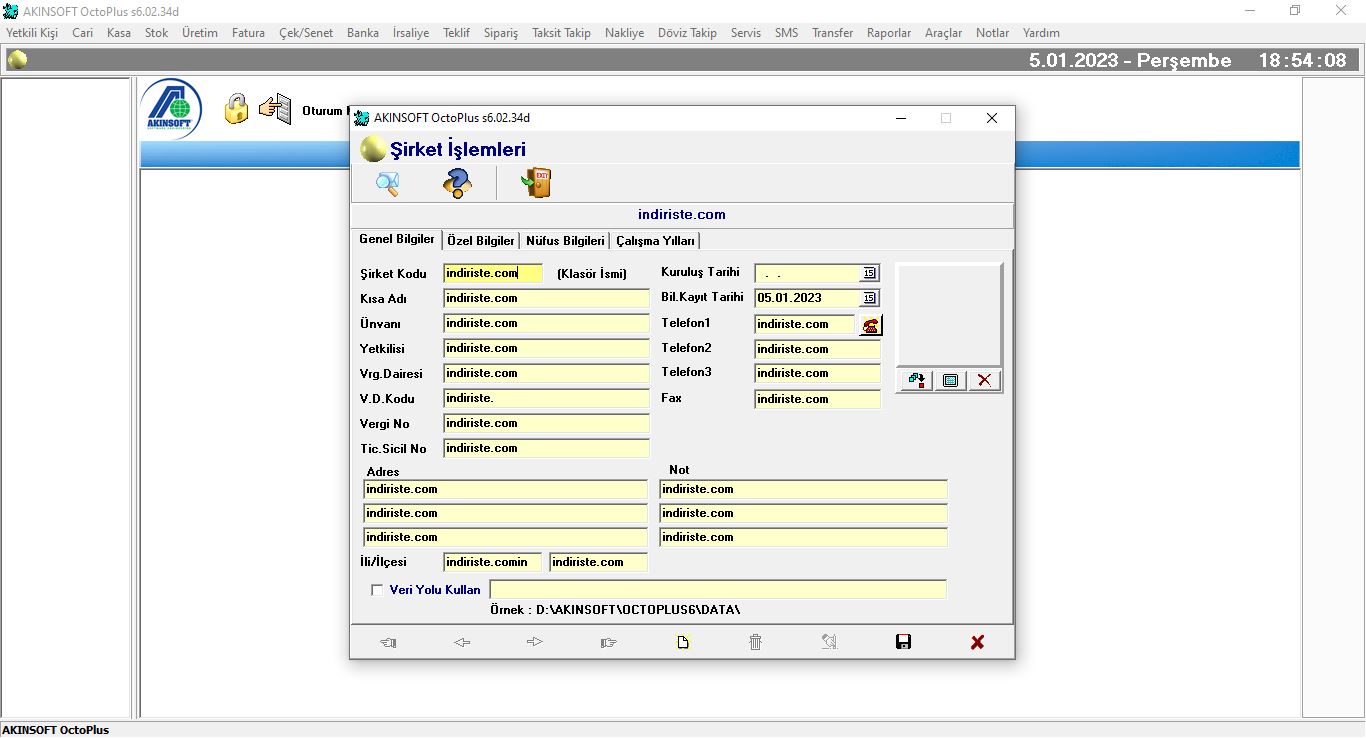The height and width of the screenshot is (738, 1366).
Task: Click the edit record icon in bottom bar
Action: (x=829, y=642)
